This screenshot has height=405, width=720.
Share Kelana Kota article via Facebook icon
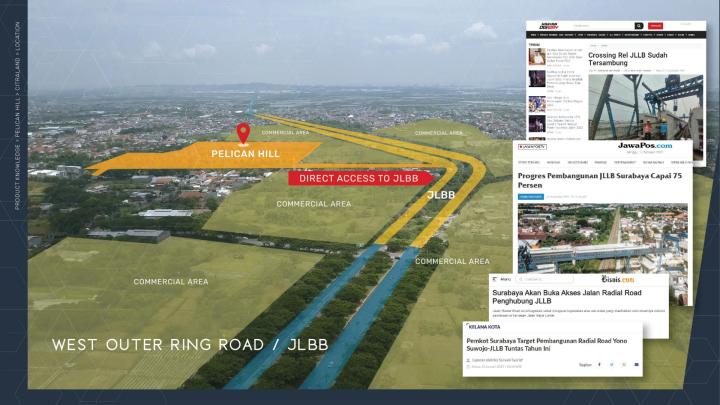(x=600, y=365)
